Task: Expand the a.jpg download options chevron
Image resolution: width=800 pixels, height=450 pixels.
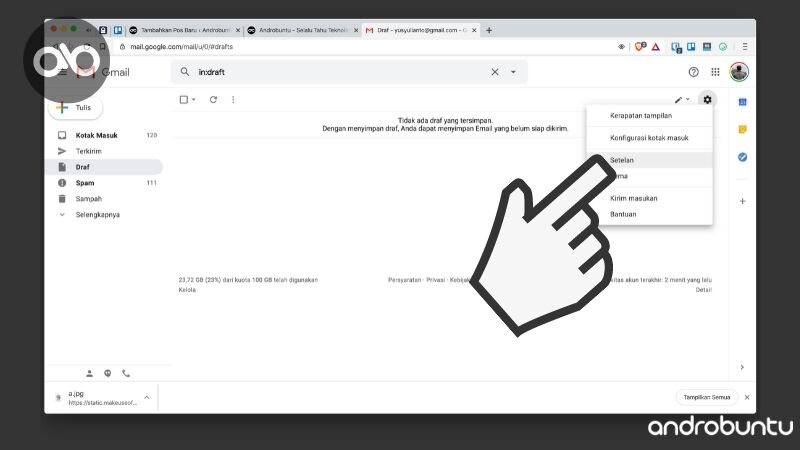Action: [147, 397]
